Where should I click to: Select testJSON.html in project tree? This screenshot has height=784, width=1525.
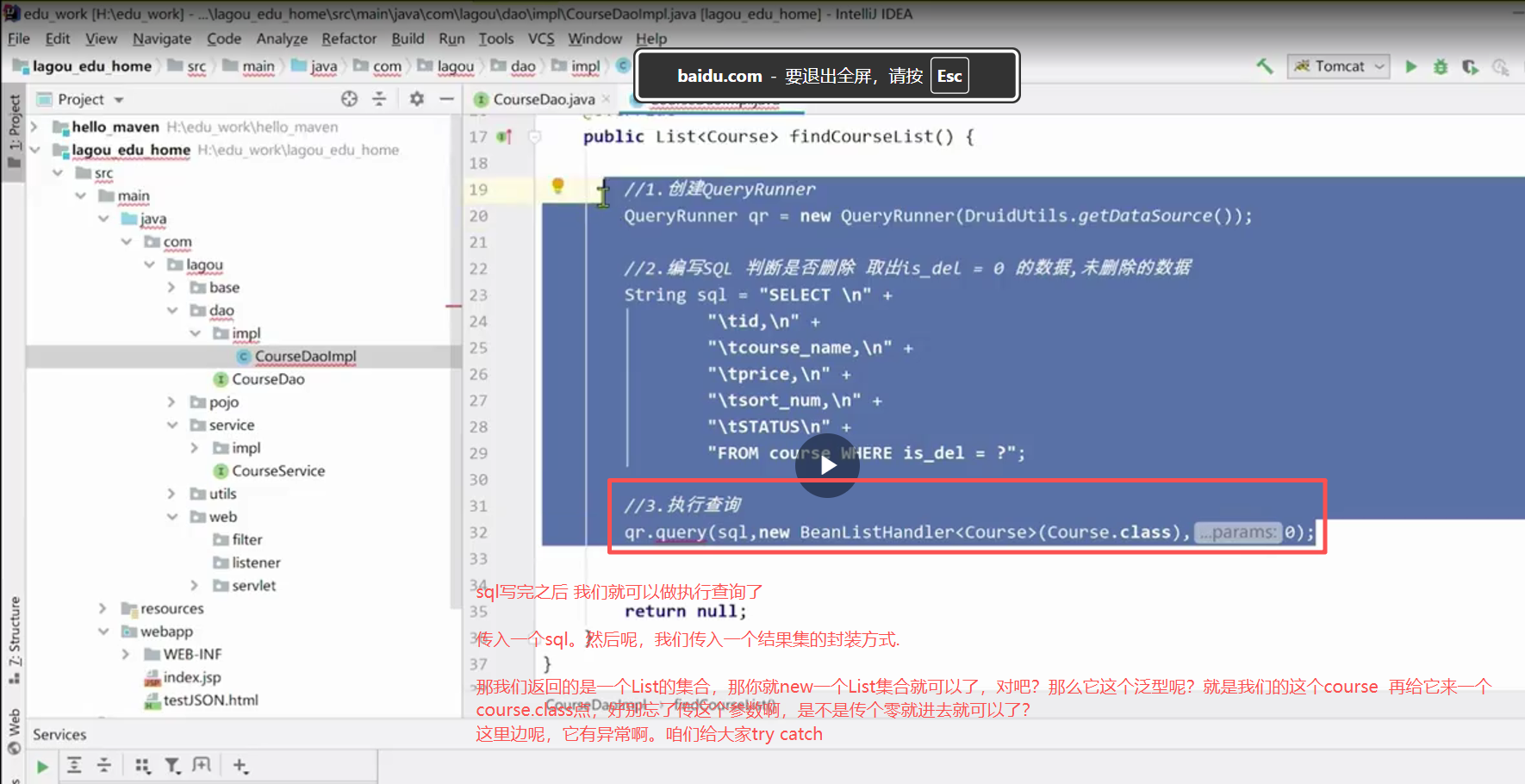[x=211, y=700]
